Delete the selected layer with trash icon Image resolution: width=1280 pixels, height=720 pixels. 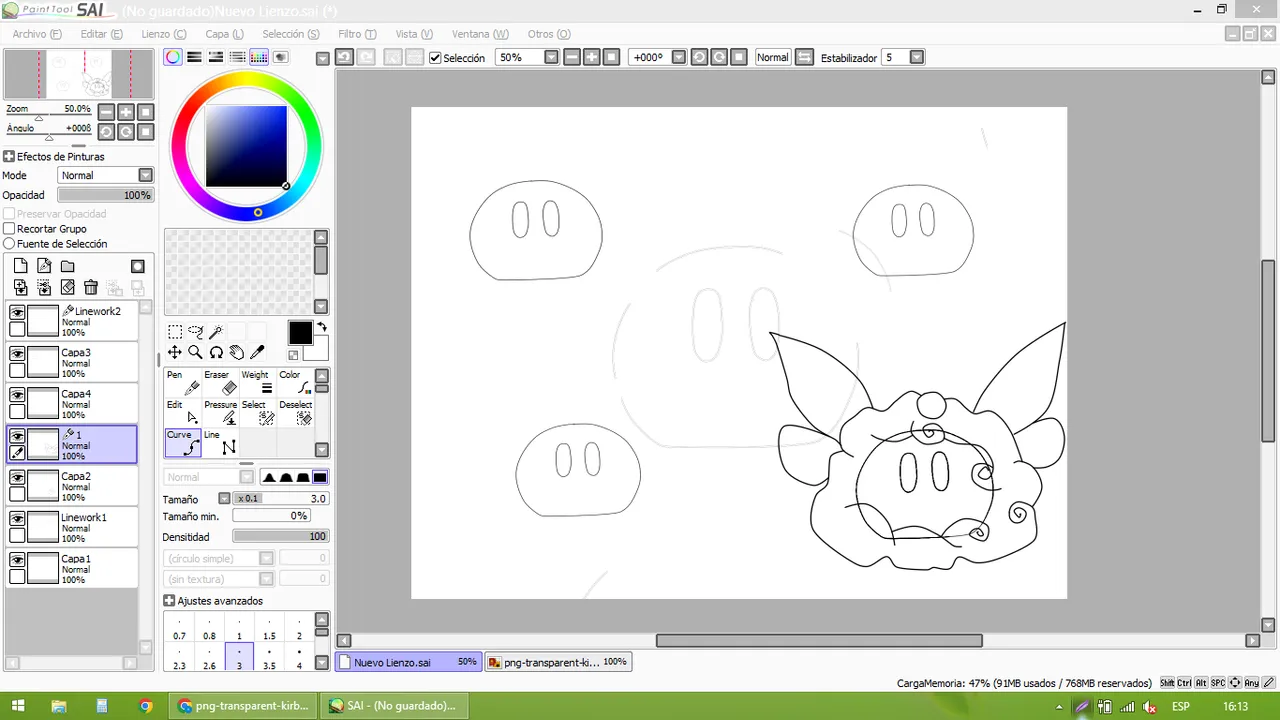[91, 287]
